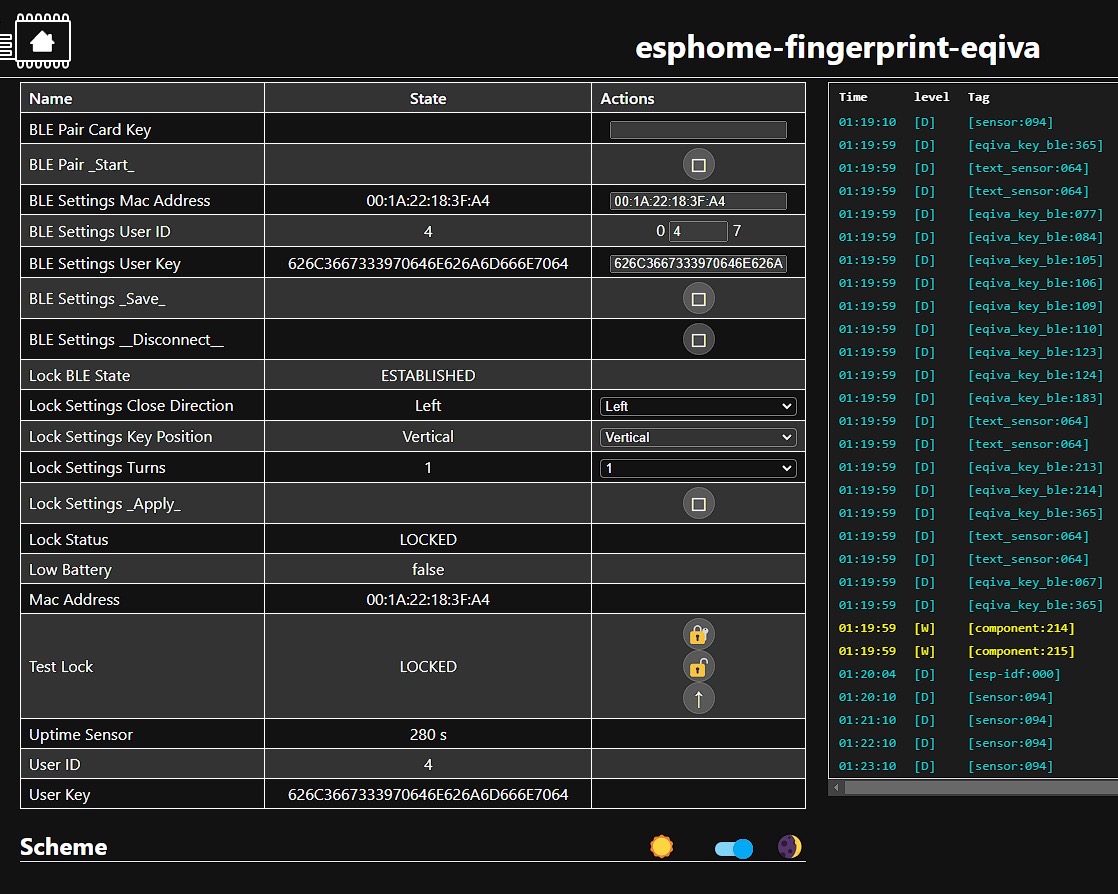Viewport: 1118px width, 894px height.
Task: Click the log level column header
Action: [x=931, y=97]
